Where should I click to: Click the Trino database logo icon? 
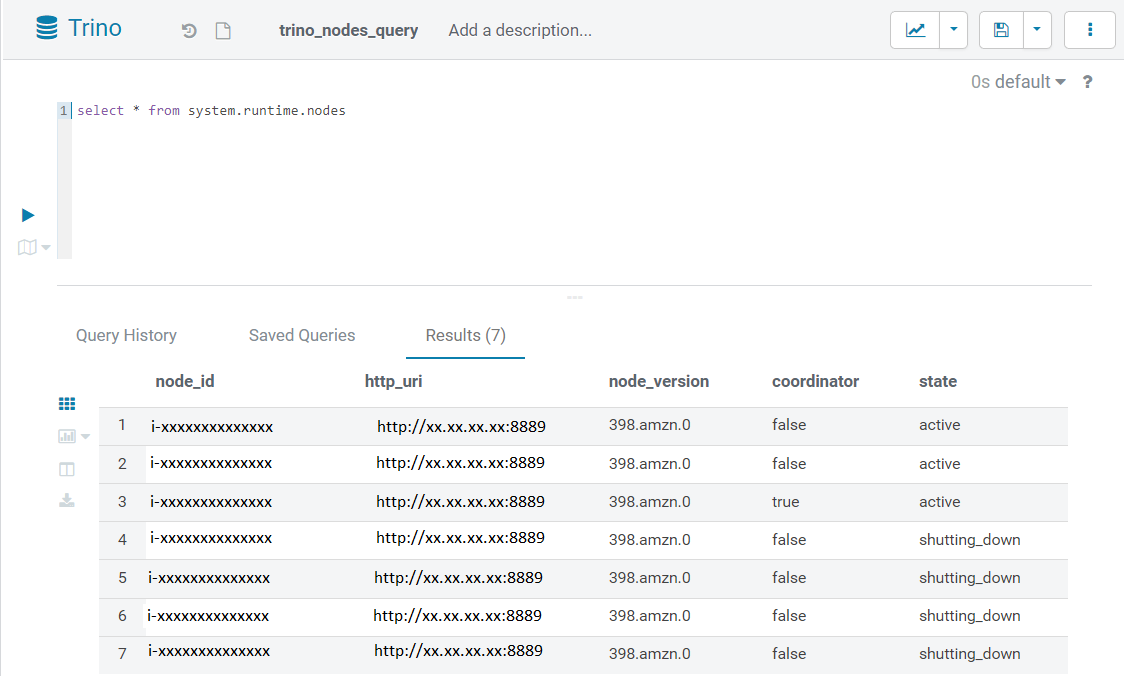pyautogui.click(x=47, y=29)
